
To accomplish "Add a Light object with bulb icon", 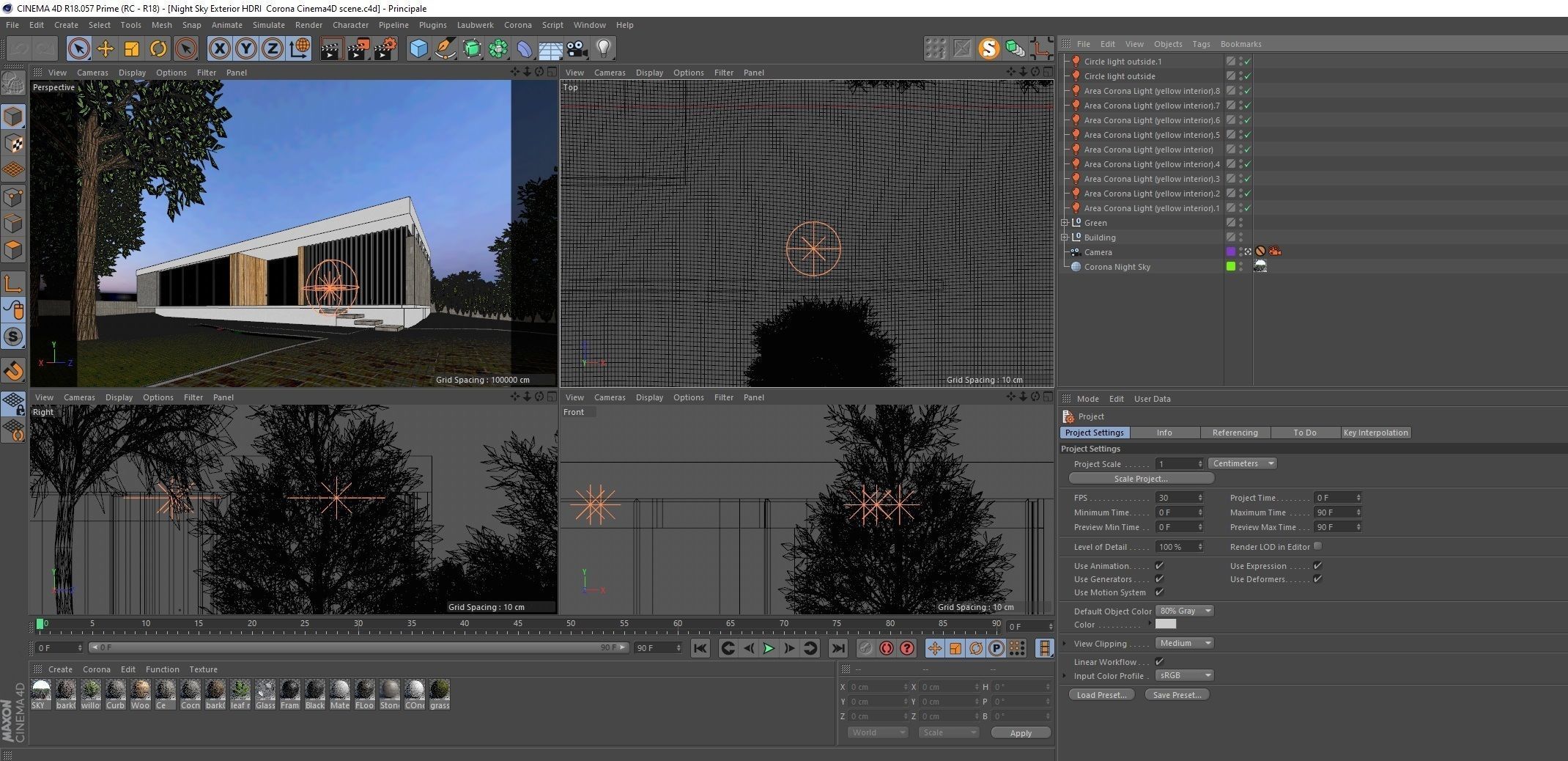I will 604,49.
